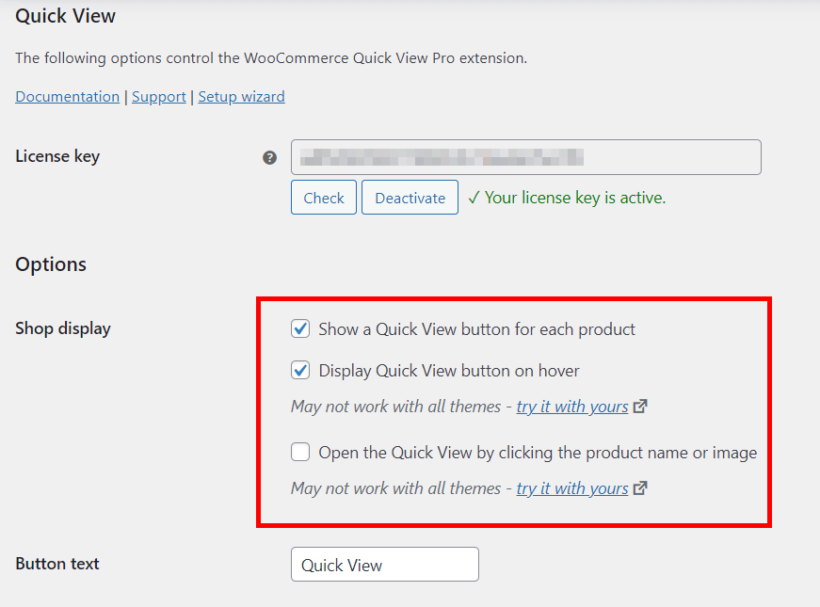Image resolution: width=820 pixels, height=607 pixels.
Task: Click the 'Your license key is active' message
Action: [x=566, y=197]
